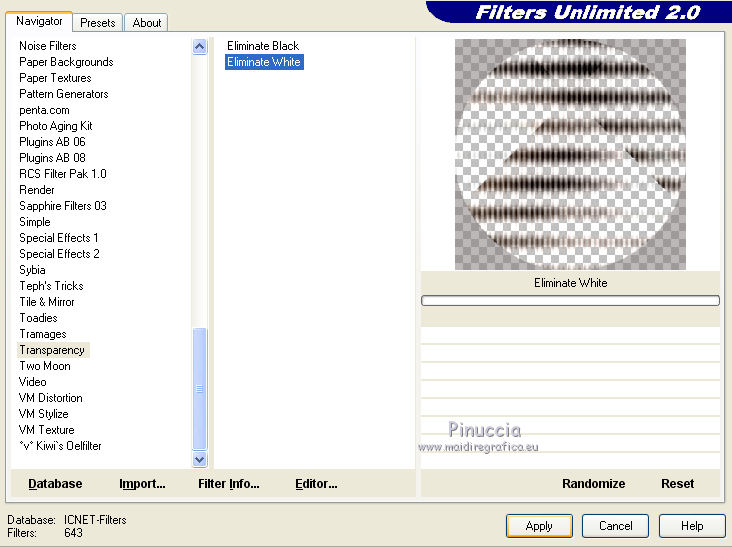Viewport: 732px width, 547px height.
Task: Select Pattern Generators category
Action: coord(63,94)
